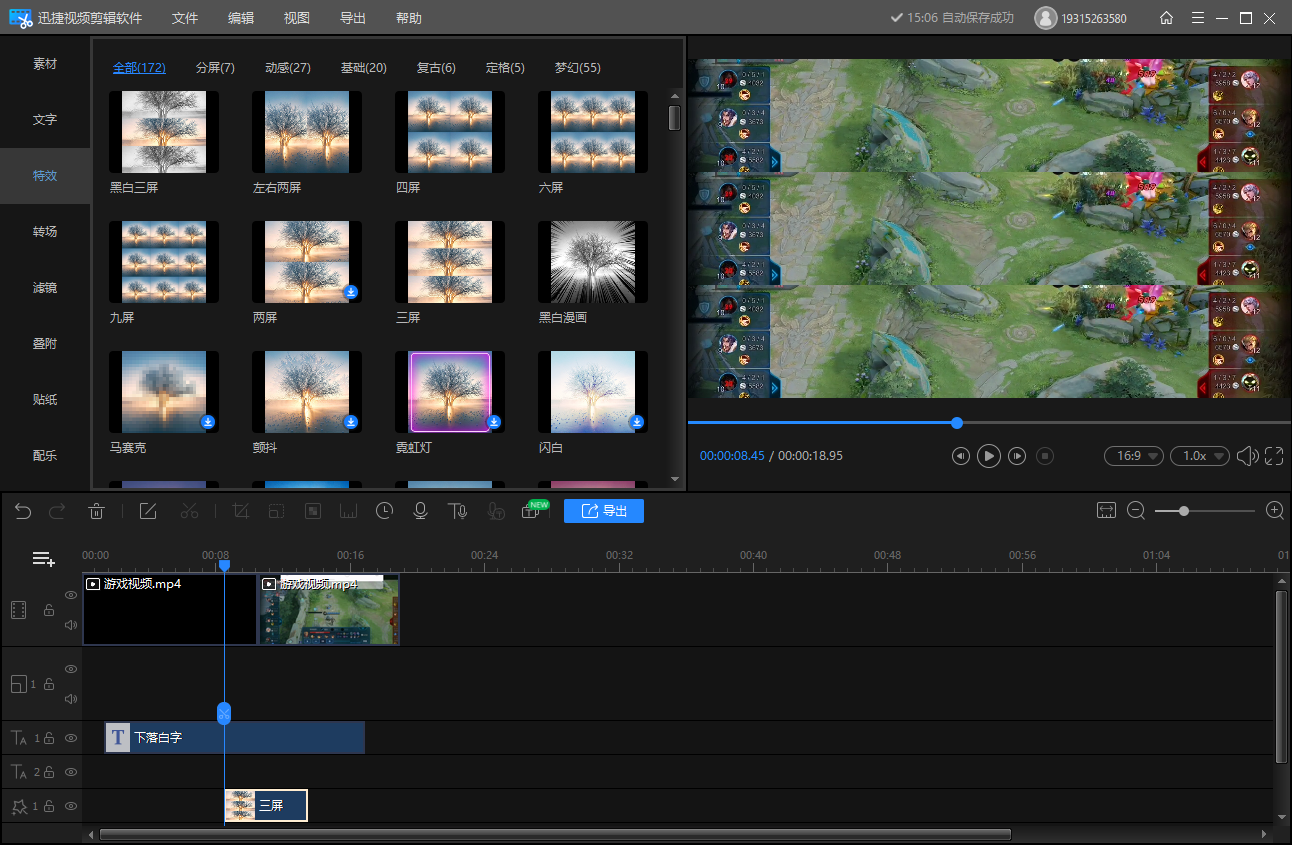1292x845 pixels.
Task: Open the 贴纸 sidebar section
Action: [45, 400]
